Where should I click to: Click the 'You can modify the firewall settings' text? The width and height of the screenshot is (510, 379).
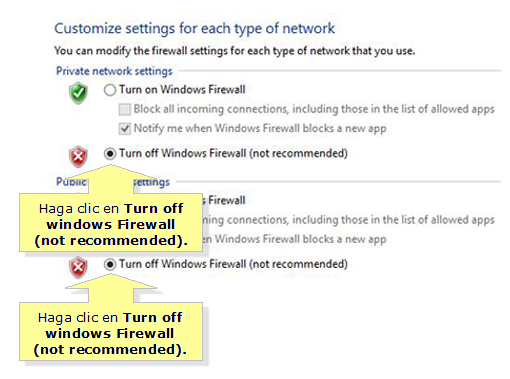pyautogui.click(x=235, y=51)
